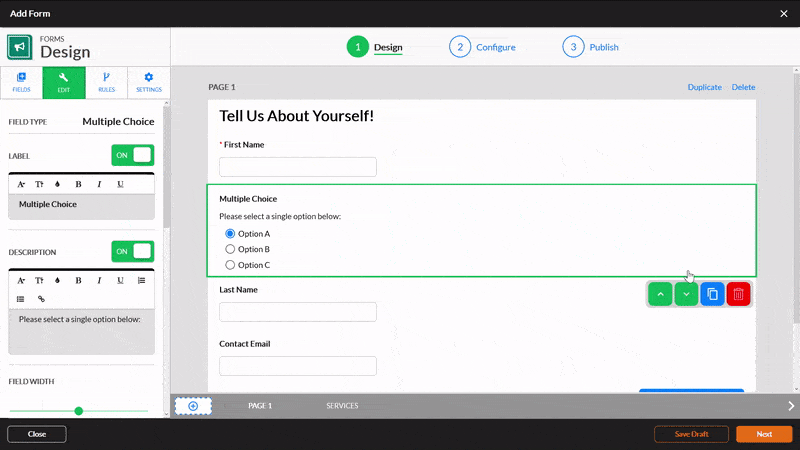This screenshot has width=800, height=450.
Task: Click the form canvas scrollbar
Action: click(796, 199)
